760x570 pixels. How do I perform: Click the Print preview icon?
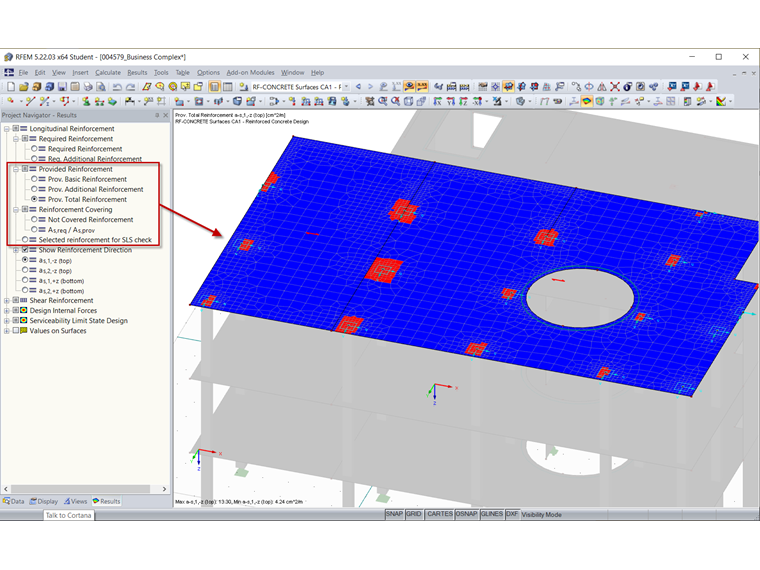[x=101, y=87]
